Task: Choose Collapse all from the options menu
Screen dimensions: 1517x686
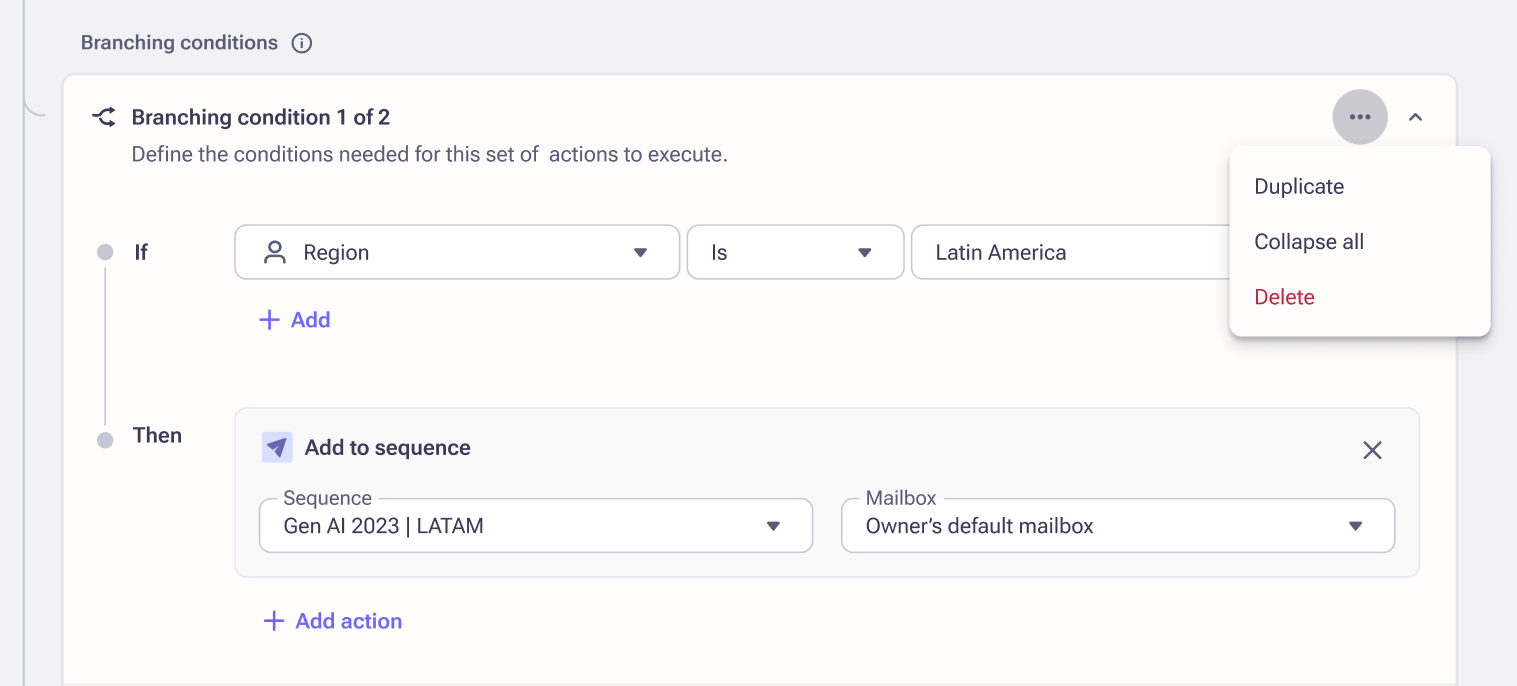Action: pyautogui.click(x=1309, y=241)
